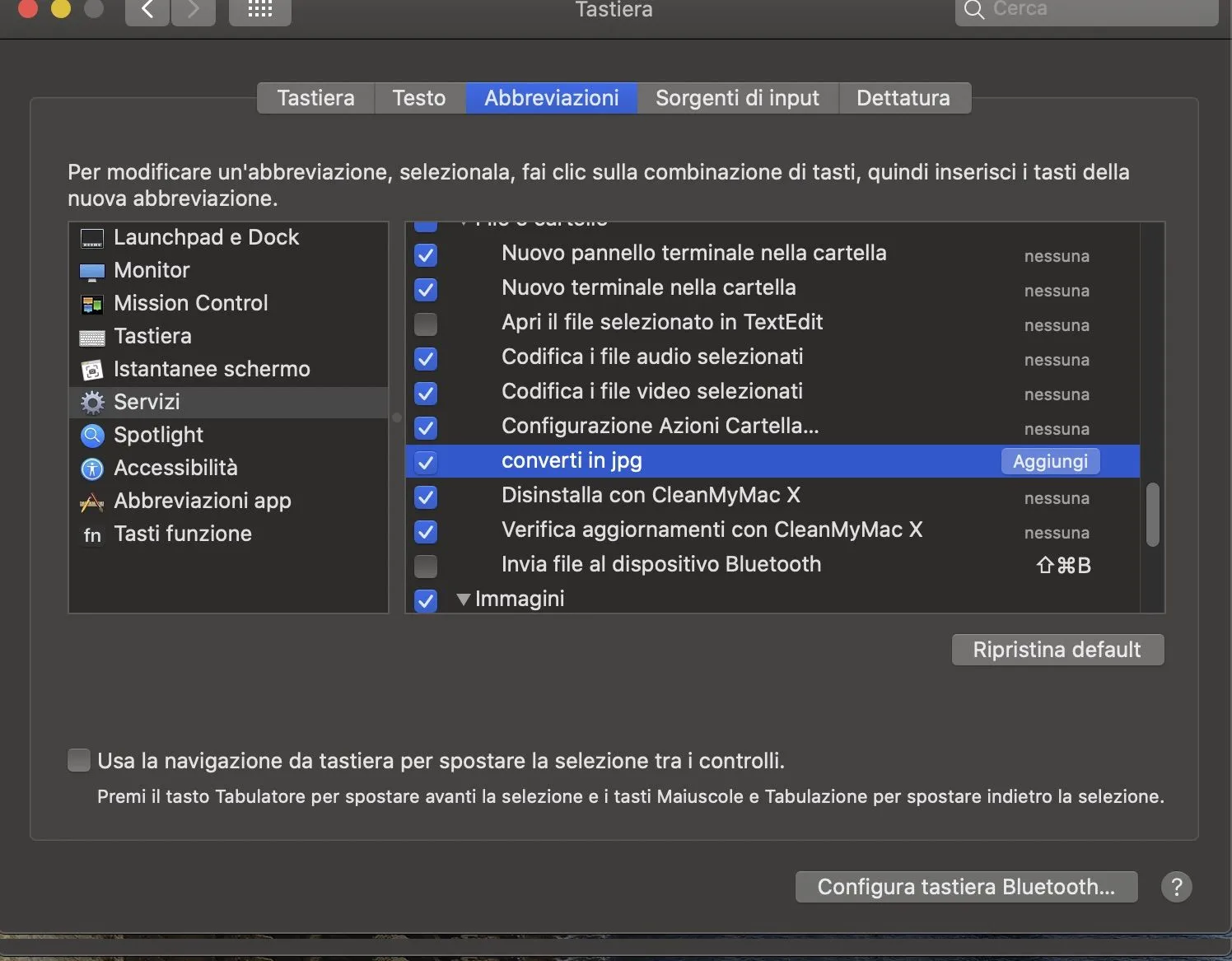The image size is (1232, 961).
Task: Switch to the Sorgenti di input tab
Action: point(737,98)
